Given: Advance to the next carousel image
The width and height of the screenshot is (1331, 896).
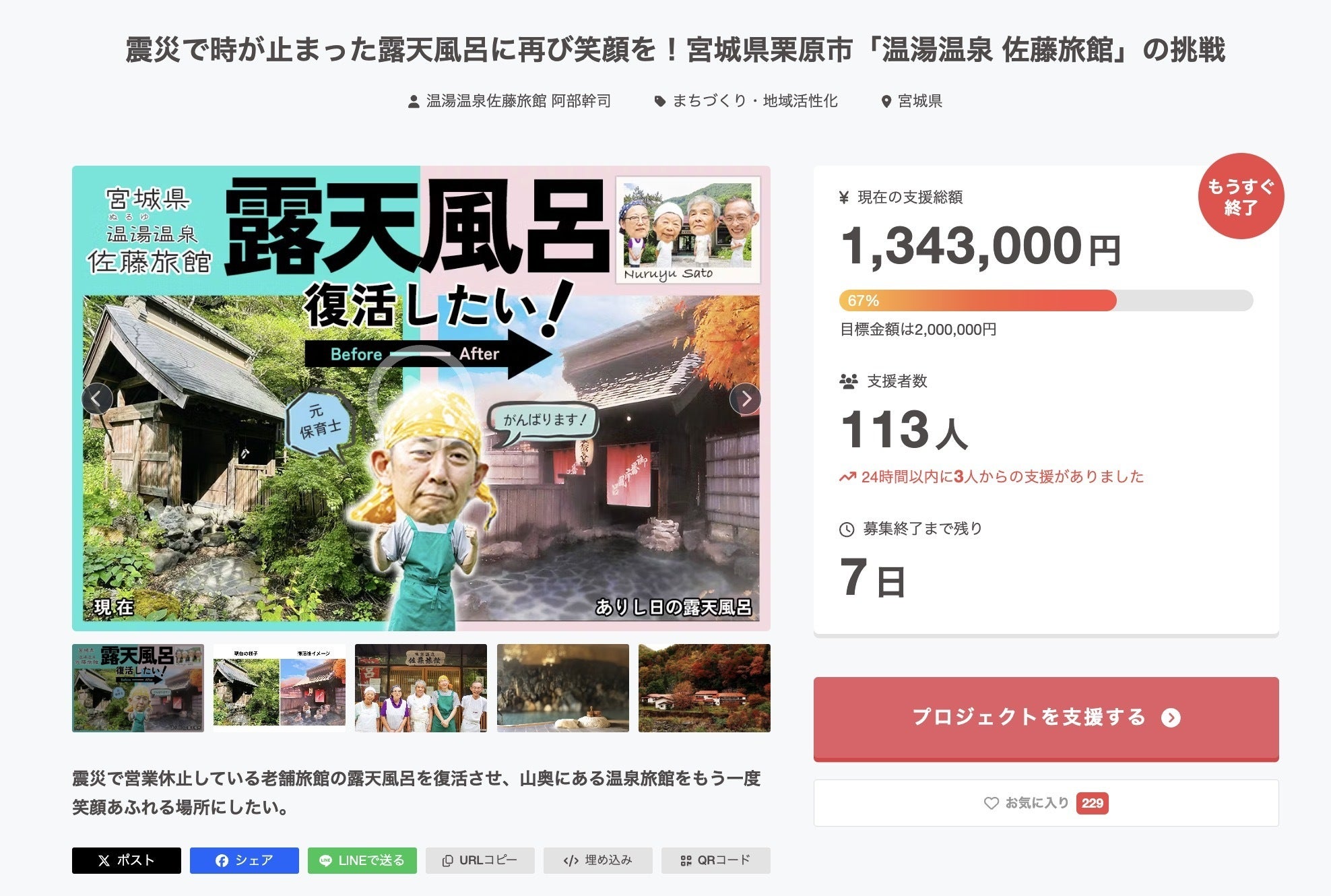Looking at the screenshot, I should coord(745,399).
